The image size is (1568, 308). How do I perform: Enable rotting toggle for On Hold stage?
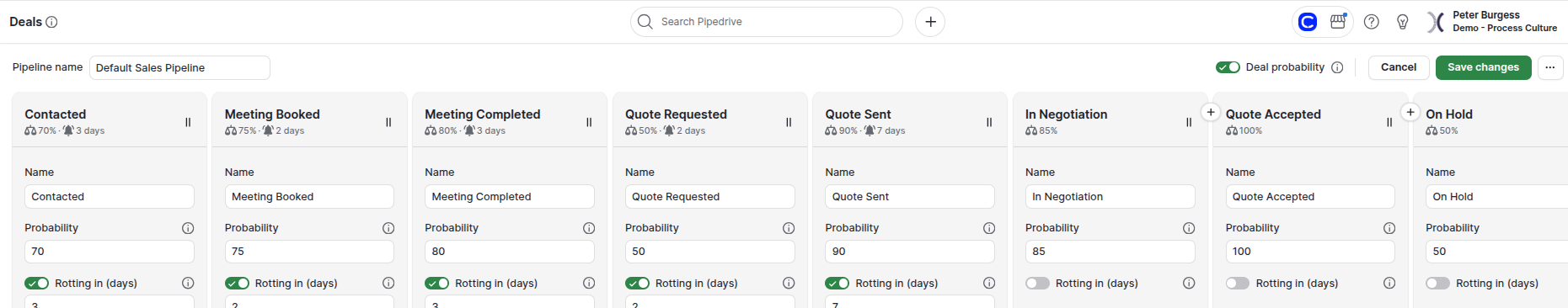point(1437,284)
